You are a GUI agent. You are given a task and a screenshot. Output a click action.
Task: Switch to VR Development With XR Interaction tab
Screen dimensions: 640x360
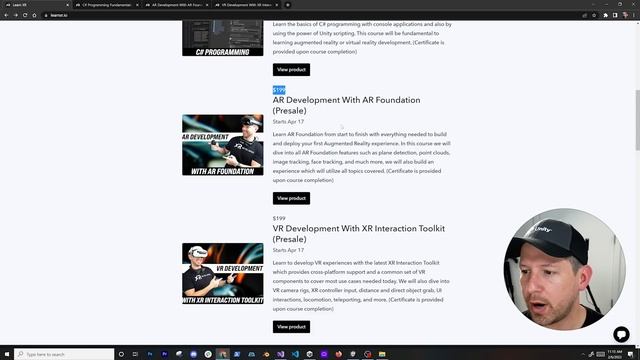point(246,5)
